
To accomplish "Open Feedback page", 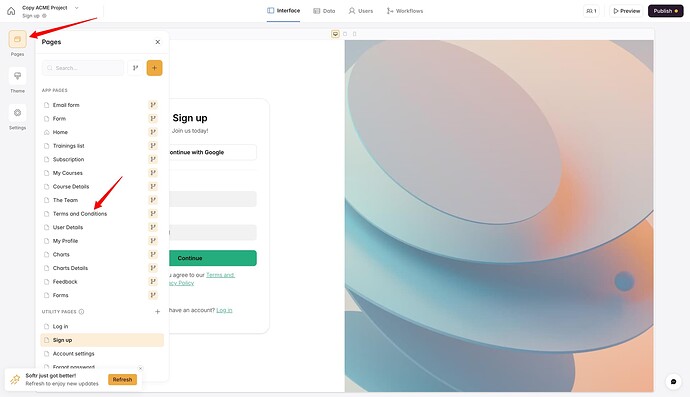I will (65, 282).
